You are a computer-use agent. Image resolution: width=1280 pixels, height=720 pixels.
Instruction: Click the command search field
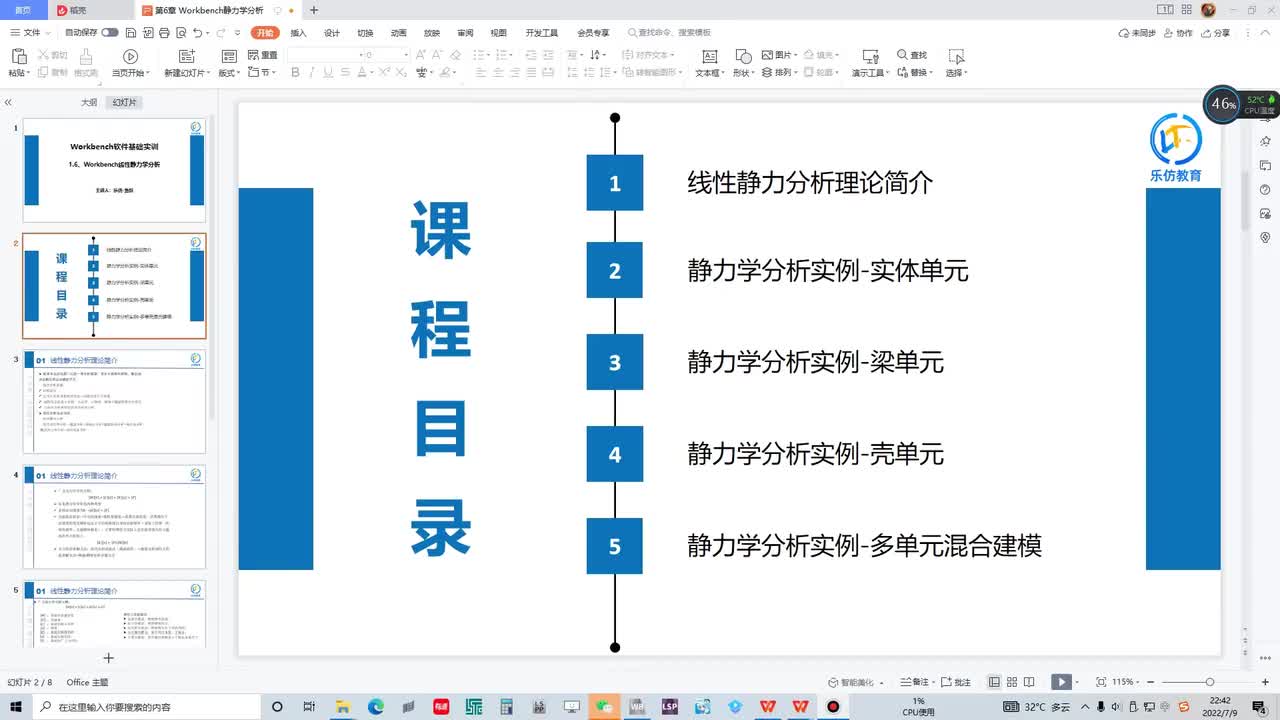(x=669, y=33)
